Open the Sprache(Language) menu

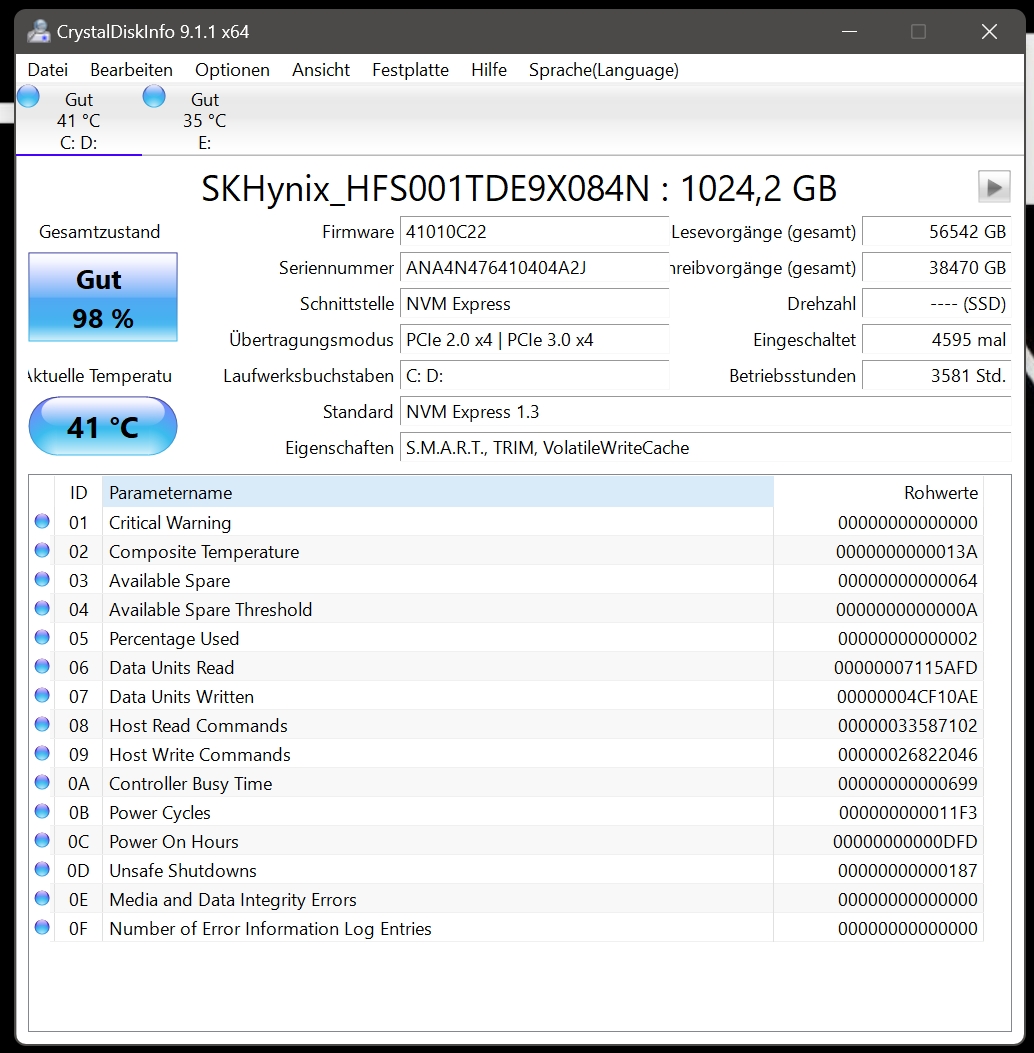coord(604,70)
